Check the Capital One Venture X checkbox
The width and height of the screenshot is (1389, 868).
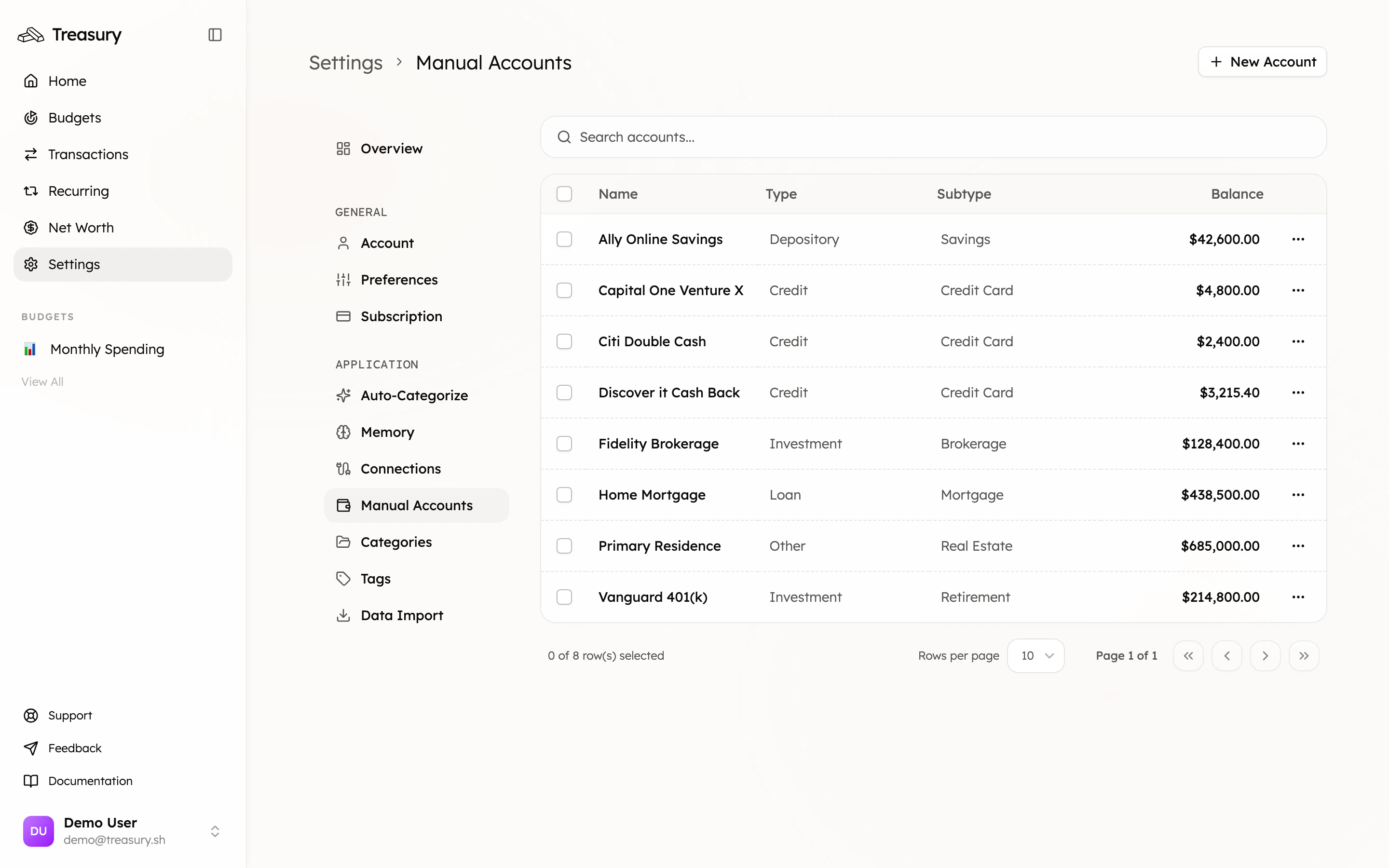pos(564,290)
